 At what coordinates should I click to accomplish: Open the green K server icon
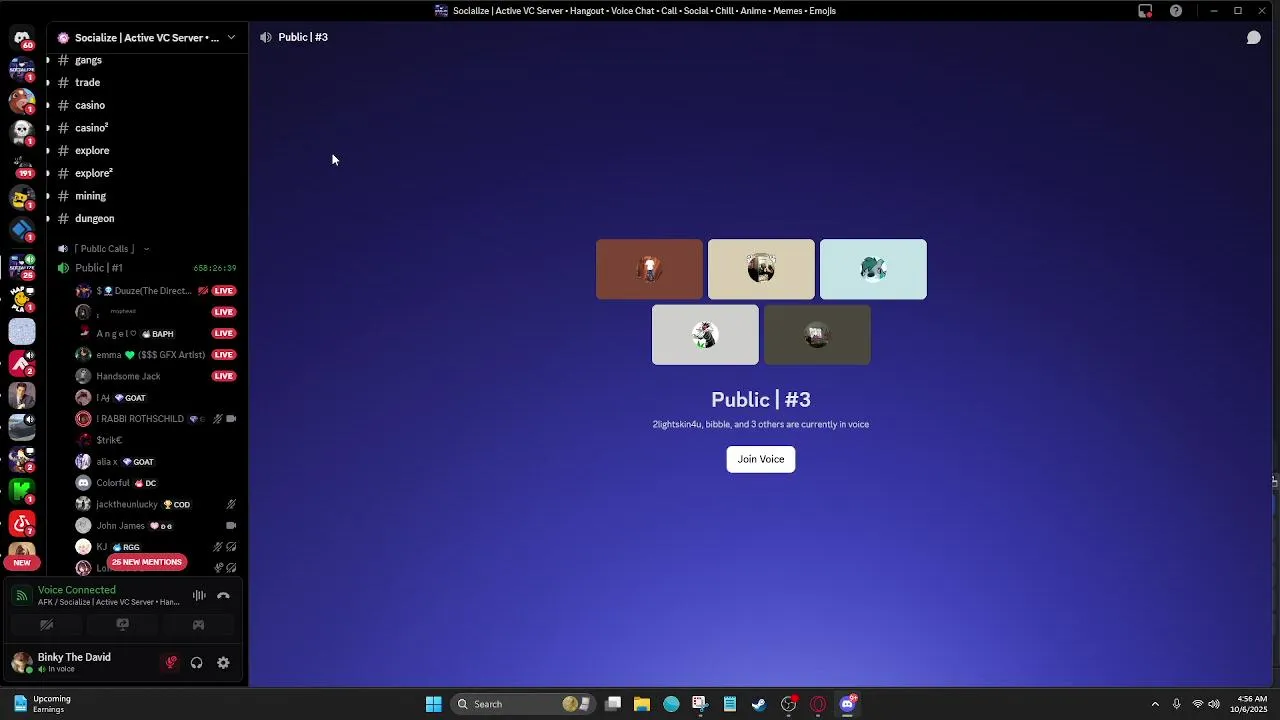click(22, 490)
